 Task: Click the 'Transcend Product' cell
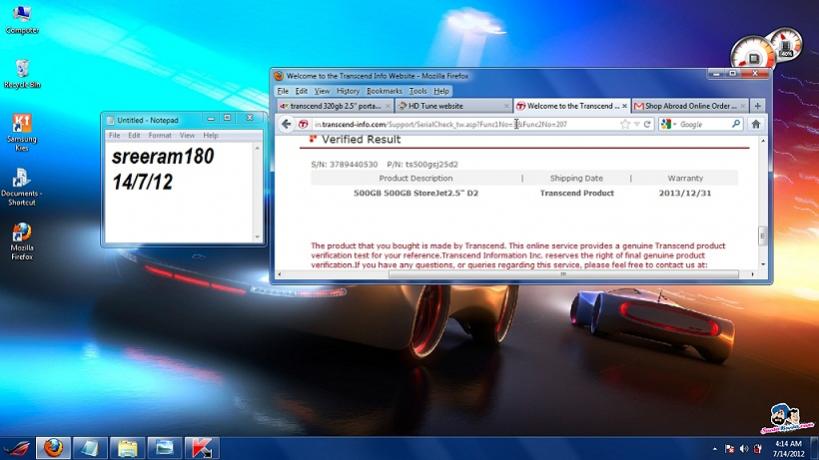(x=577, y=193)
